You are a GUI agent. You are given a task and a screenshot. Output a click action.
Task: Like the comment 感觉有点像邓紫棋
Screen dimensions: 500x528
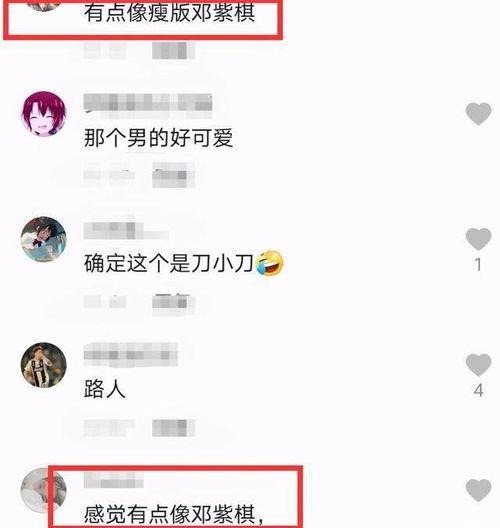(x=478, y=490)
